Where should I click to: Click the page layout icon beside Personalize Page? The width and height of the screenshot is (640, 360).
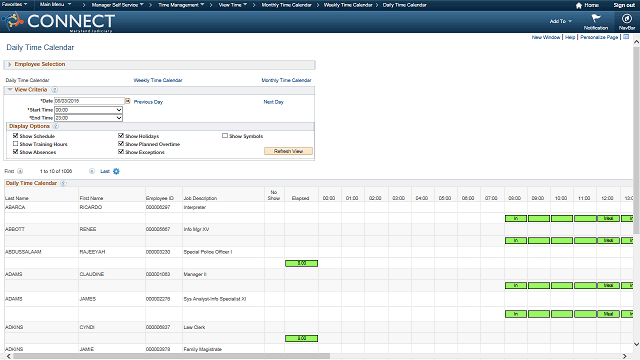(x=626, y=37)
